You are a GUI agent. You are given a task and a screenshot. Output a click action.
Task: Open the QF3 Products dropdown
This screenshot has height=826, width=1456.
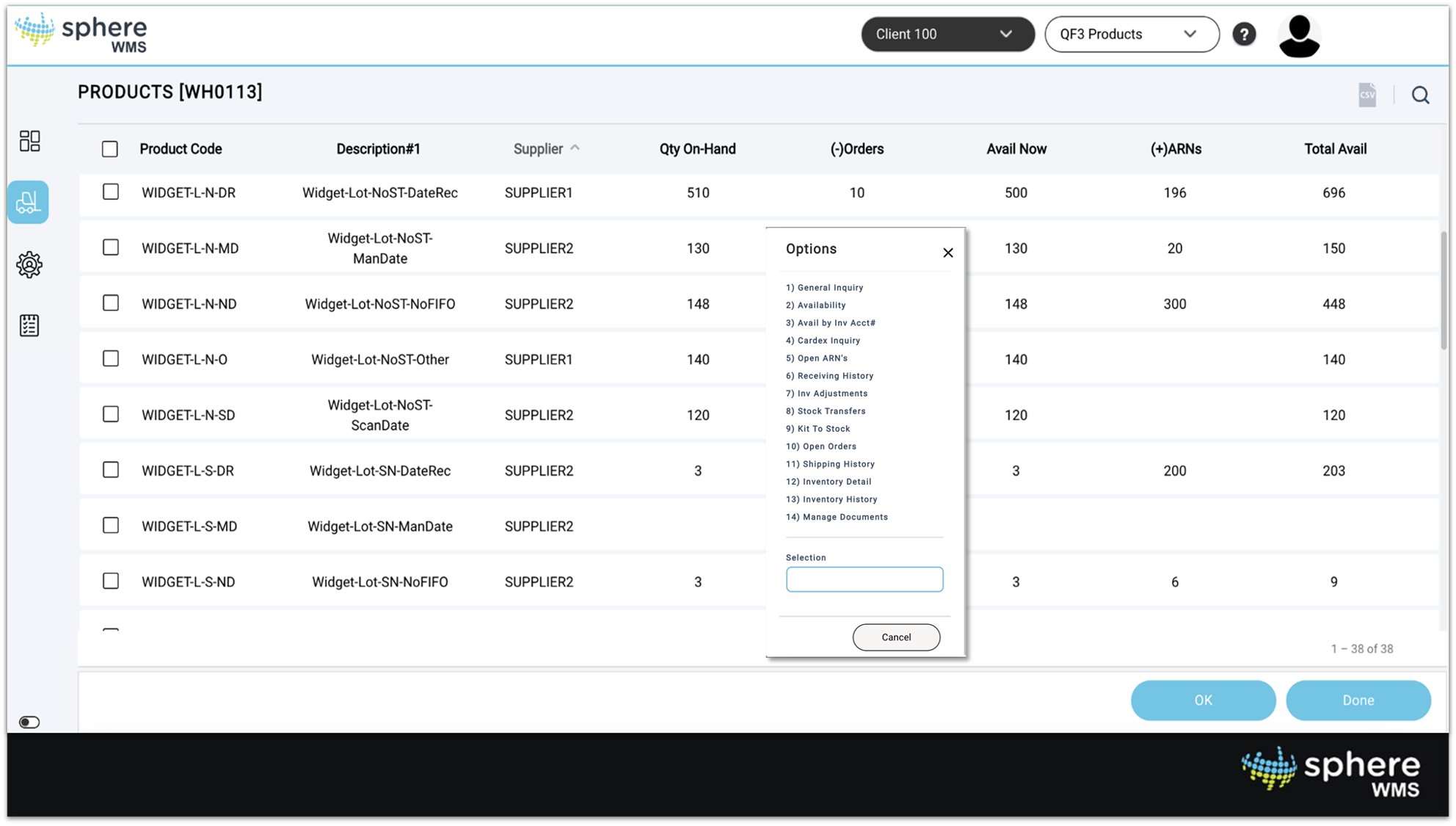[x=1131, y=34]
